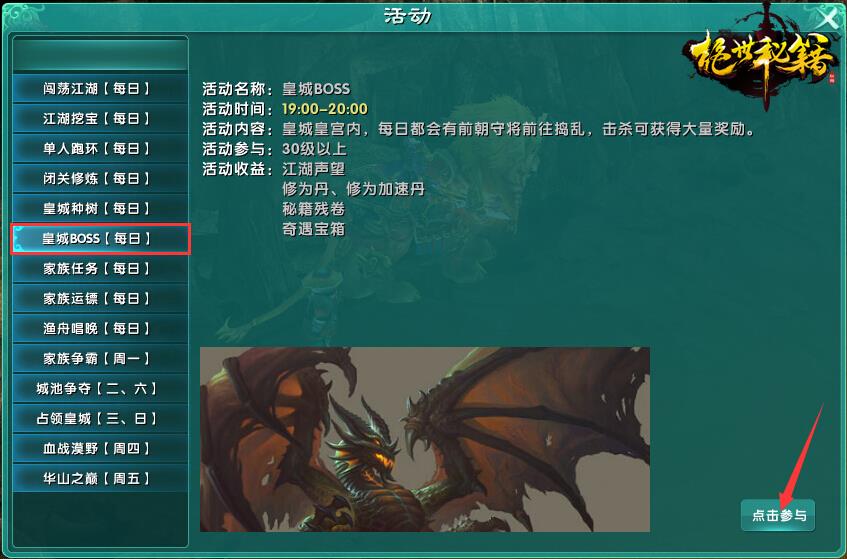Choose 单人跑环【每日】 from the list
Viewport: 847px width, 559px height.
point(100,149)
